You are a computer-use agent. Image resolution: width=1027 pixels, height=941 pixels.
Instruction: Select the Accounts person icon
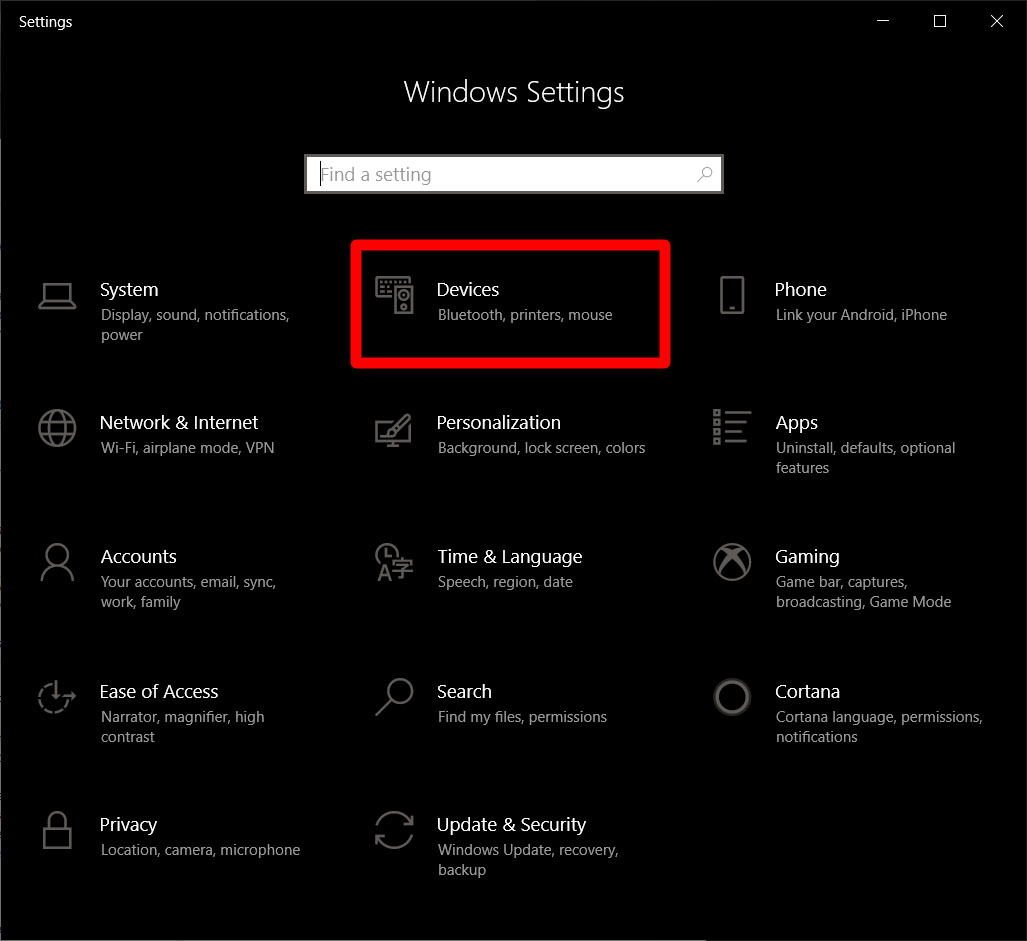coord(57,563)
